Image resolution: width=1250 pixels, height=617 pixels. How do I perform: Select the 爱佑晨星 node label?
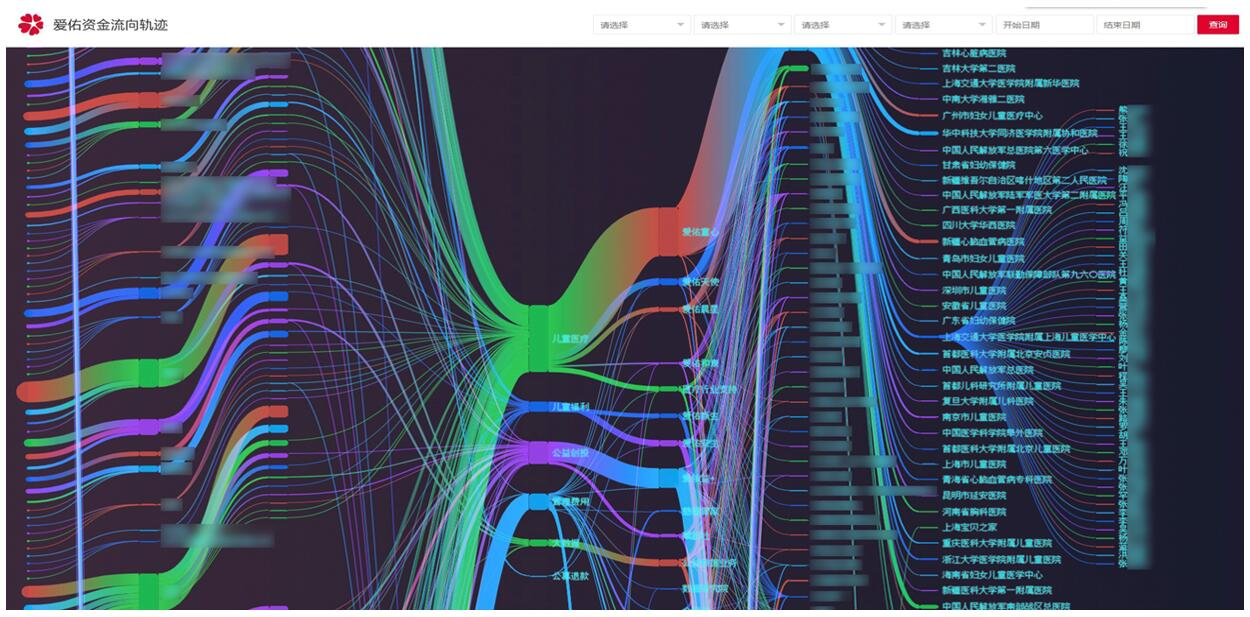point(700,310)
